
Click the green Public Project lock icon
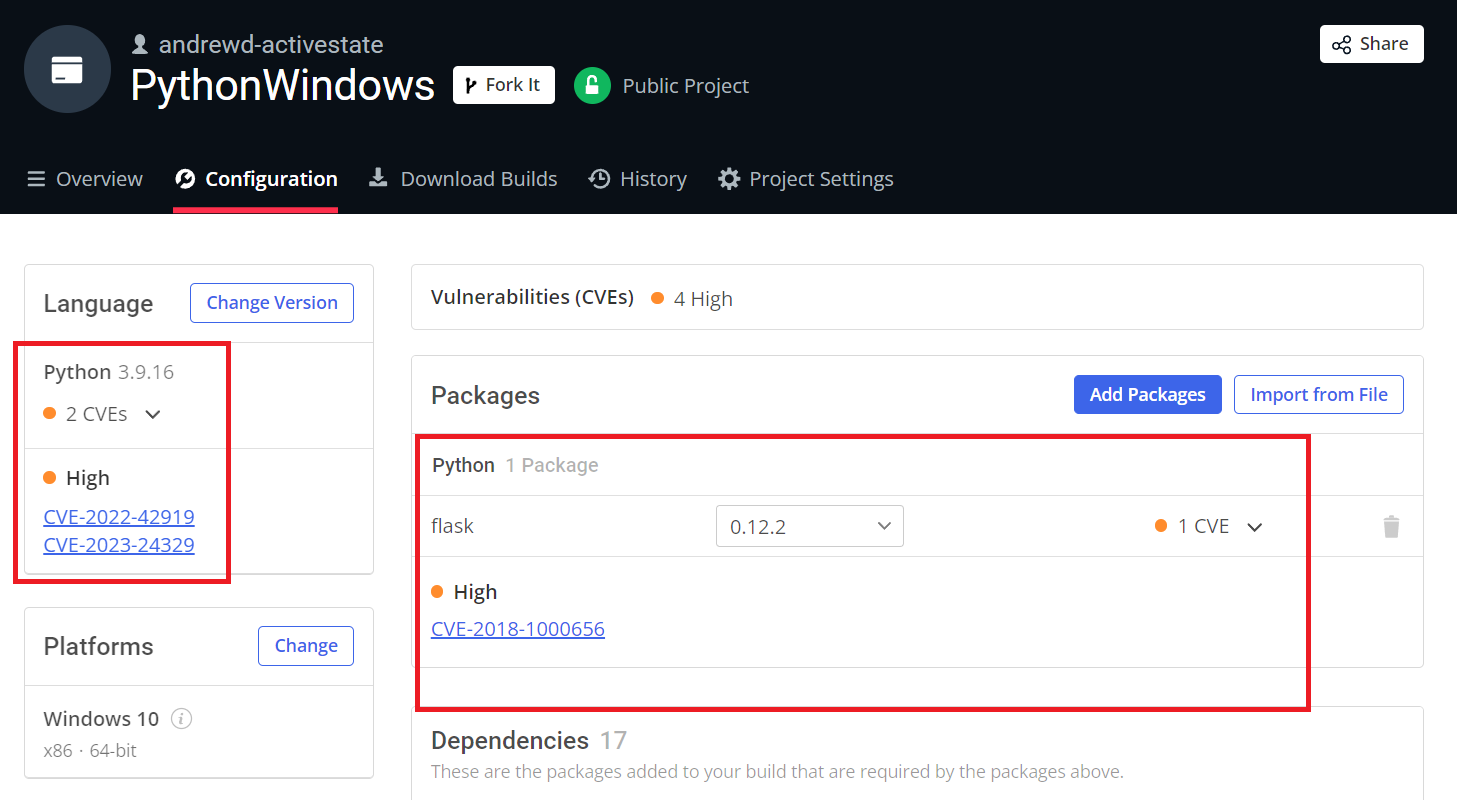coord(592,85)
